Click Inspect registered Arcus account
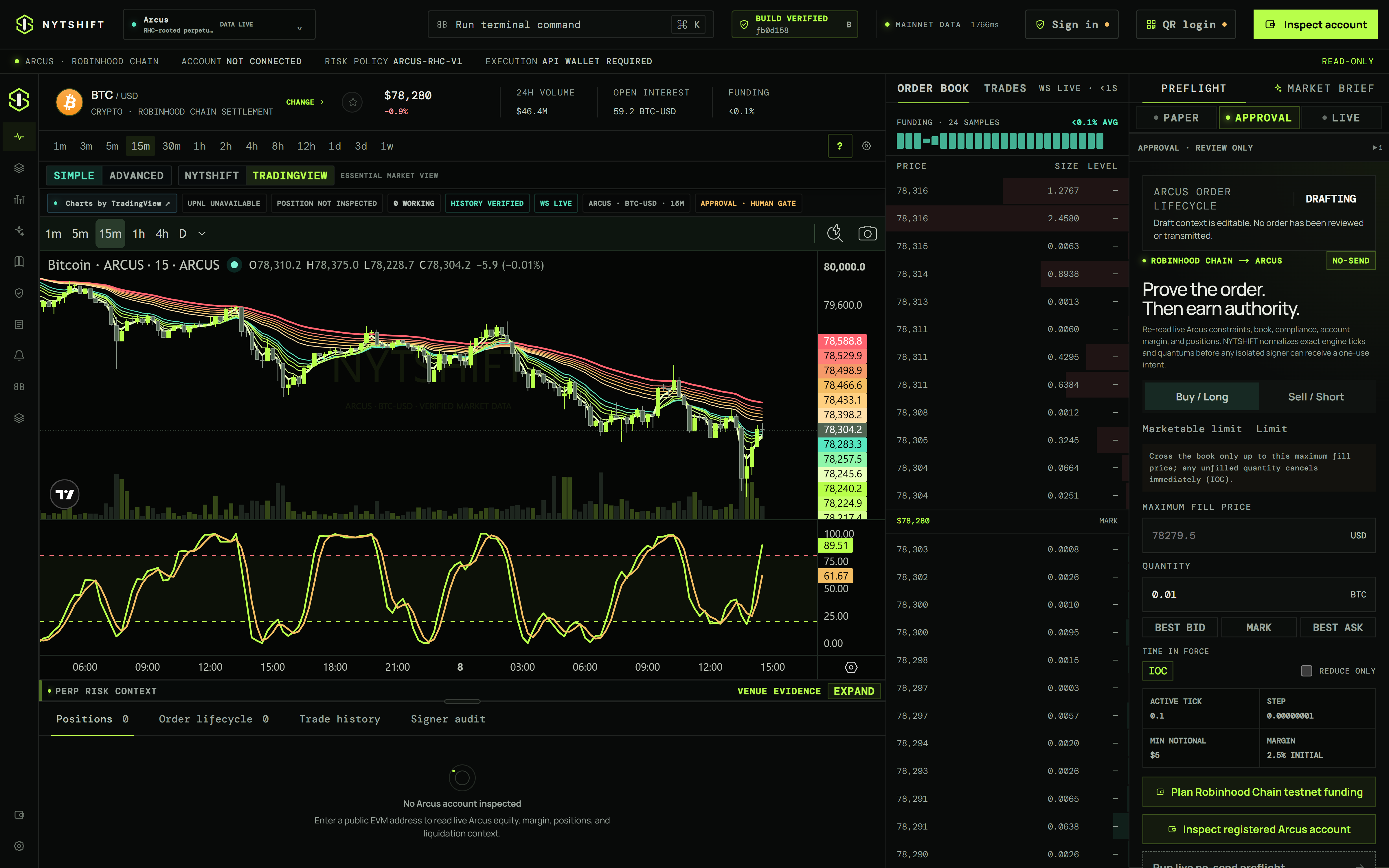The height and width of the screenshot is (868, 1389). 1259,829
